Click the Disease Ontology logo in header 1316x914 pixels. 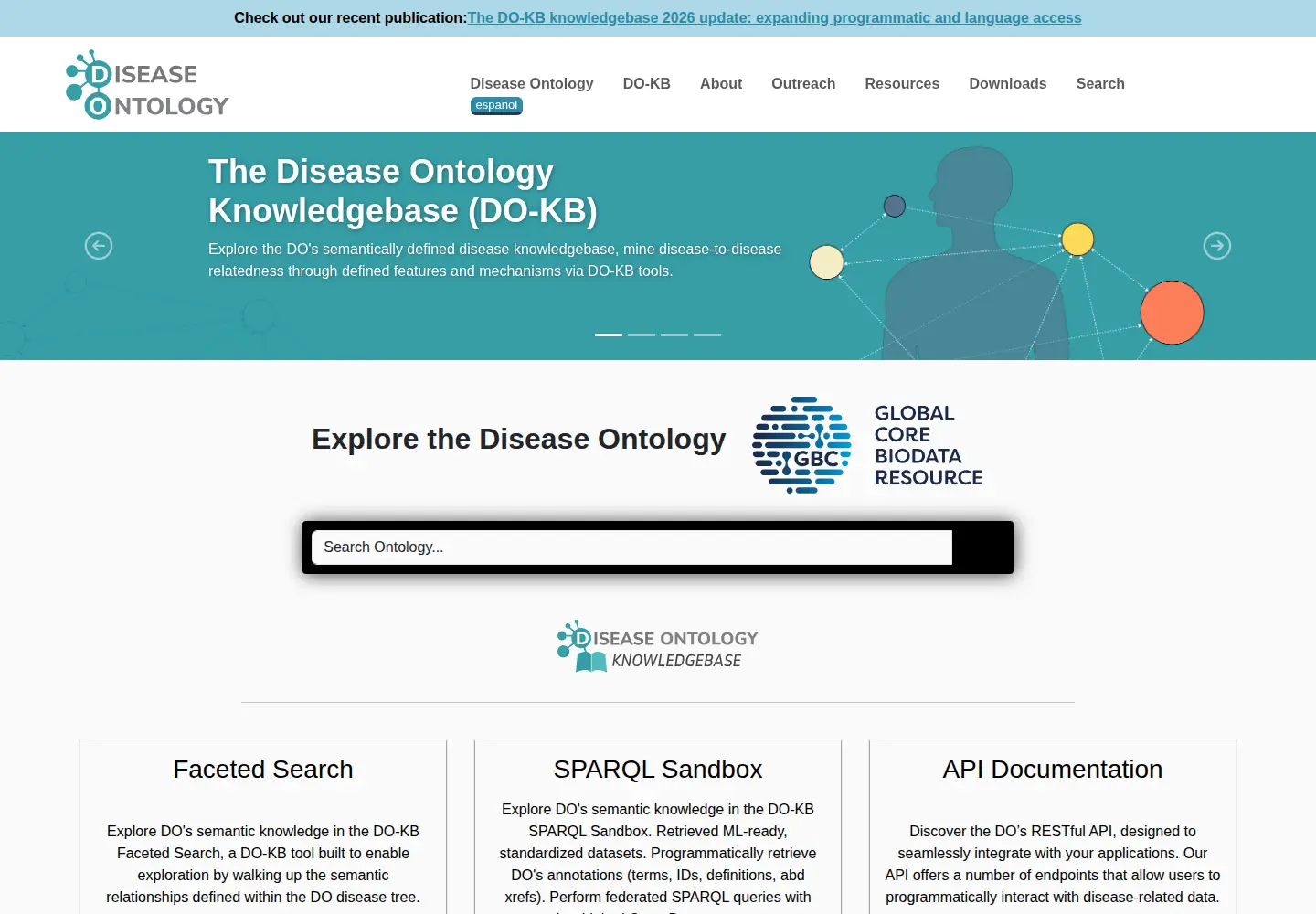pyautogui.click(x=147, y=84)
